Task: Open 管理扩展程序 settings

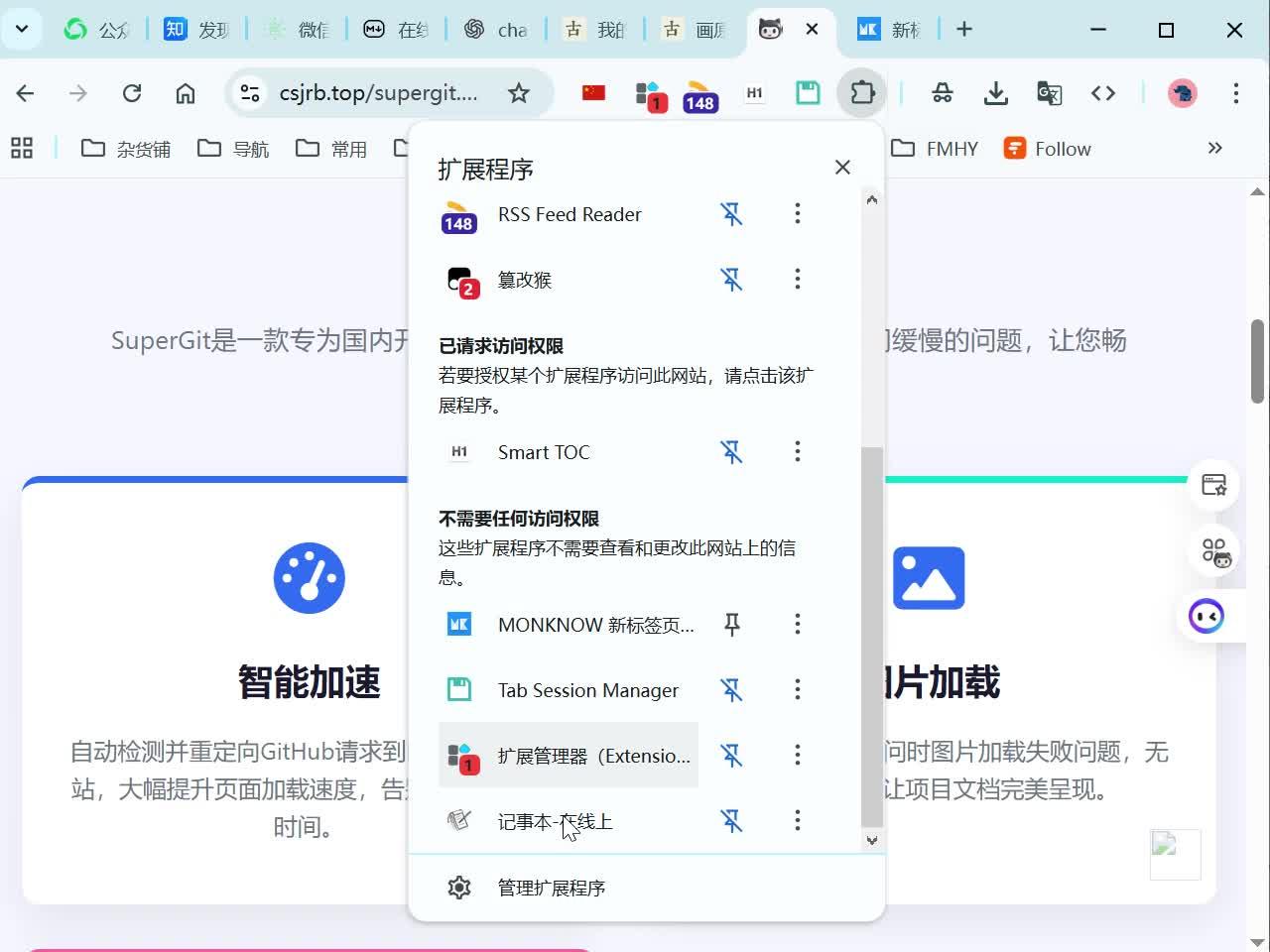Action: [647, 888]
